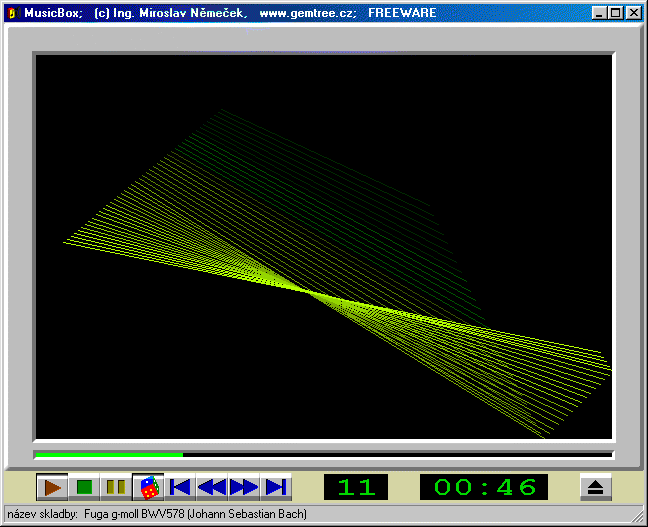Minimize the MusicBox window
Image resolution: width=648 pixels, height=527 pixels.
[x=598, y=13]
